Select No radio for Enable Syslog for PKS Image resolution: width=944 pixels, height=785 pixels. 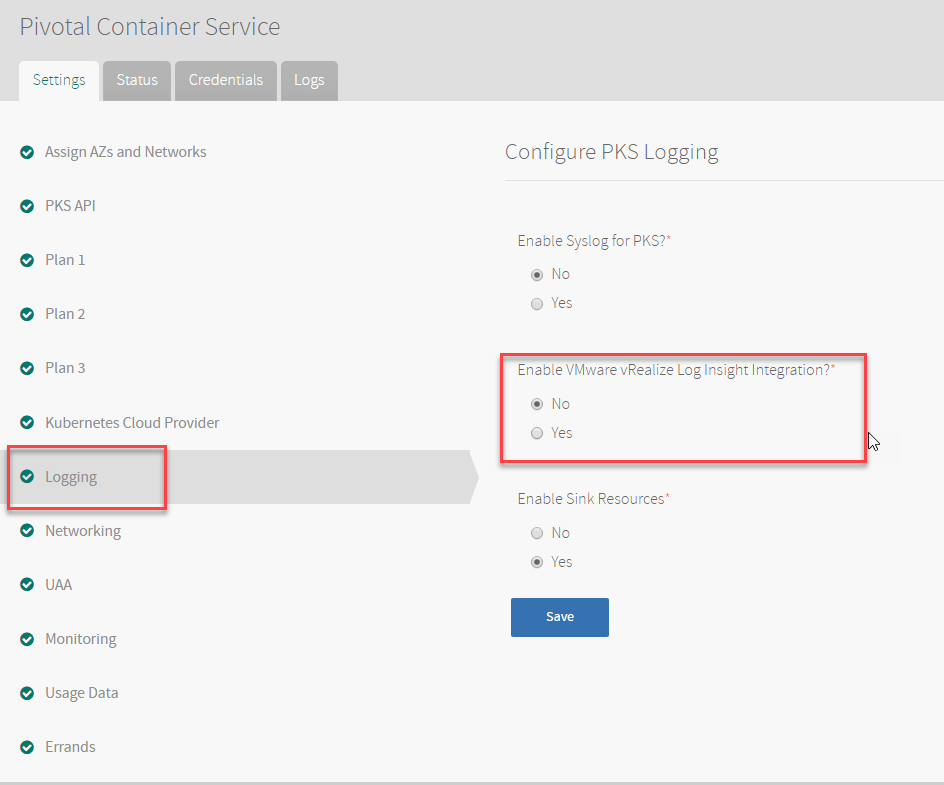(x=537, y=275)
